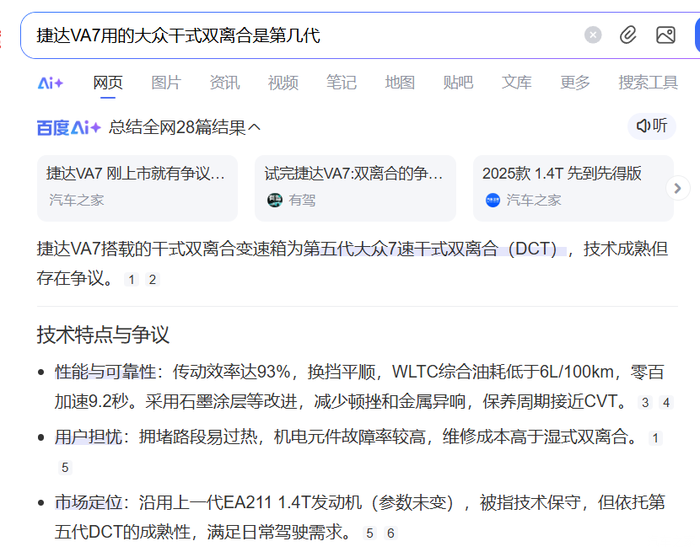This screenshot has height=552, width=700.
Task: Click the Ai+ tab icon
Action: point(50,83)
